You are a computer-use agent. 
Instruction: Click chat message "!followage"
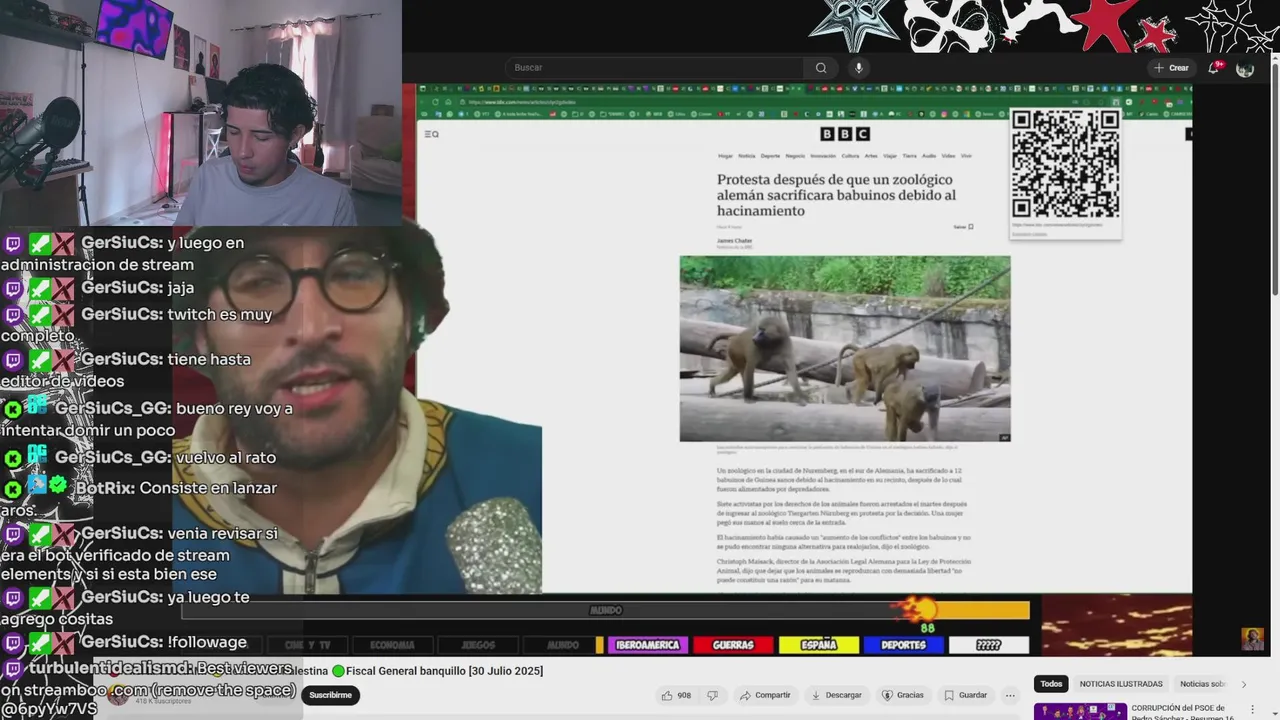pyautogui.click(x=207, y=642)
